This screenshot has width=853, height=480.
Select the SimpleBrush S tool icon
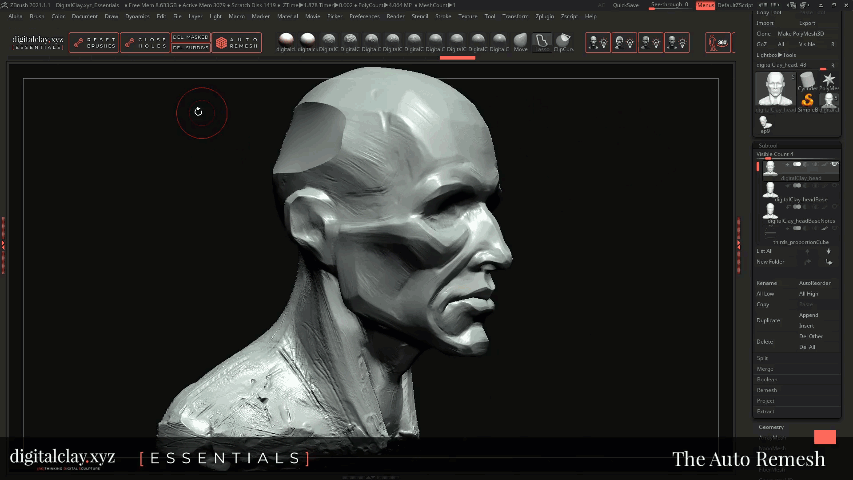[807, 100]
